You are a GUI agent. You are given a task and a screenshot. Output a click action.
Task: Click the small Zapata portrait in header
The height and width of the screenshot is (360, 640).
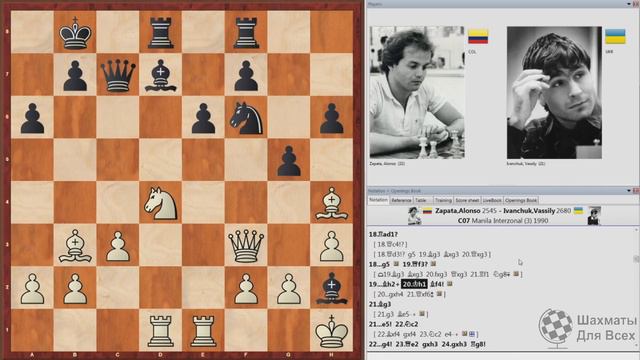coord(414,216)
